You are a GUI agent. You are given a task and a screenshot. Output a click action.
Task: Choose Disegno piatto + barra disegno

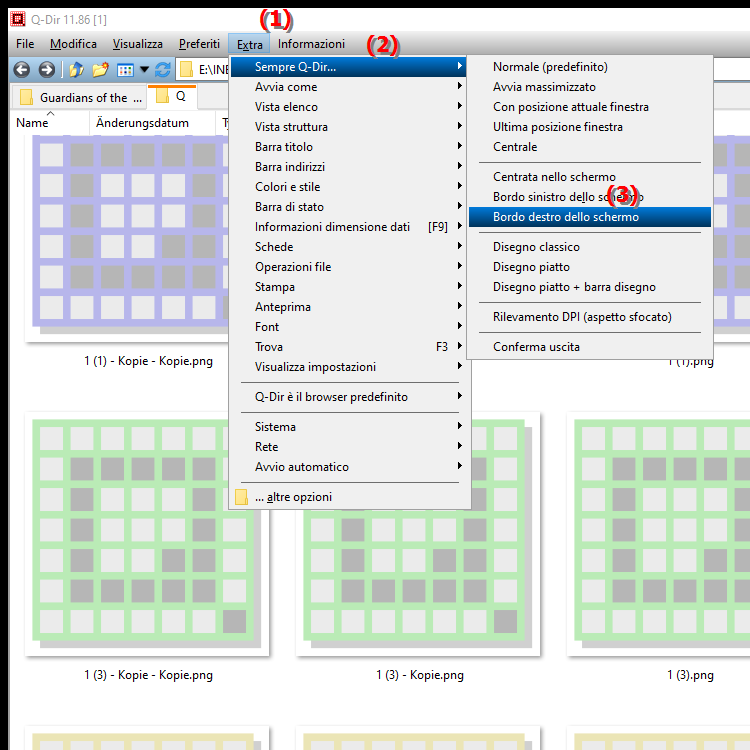point(590,287)
